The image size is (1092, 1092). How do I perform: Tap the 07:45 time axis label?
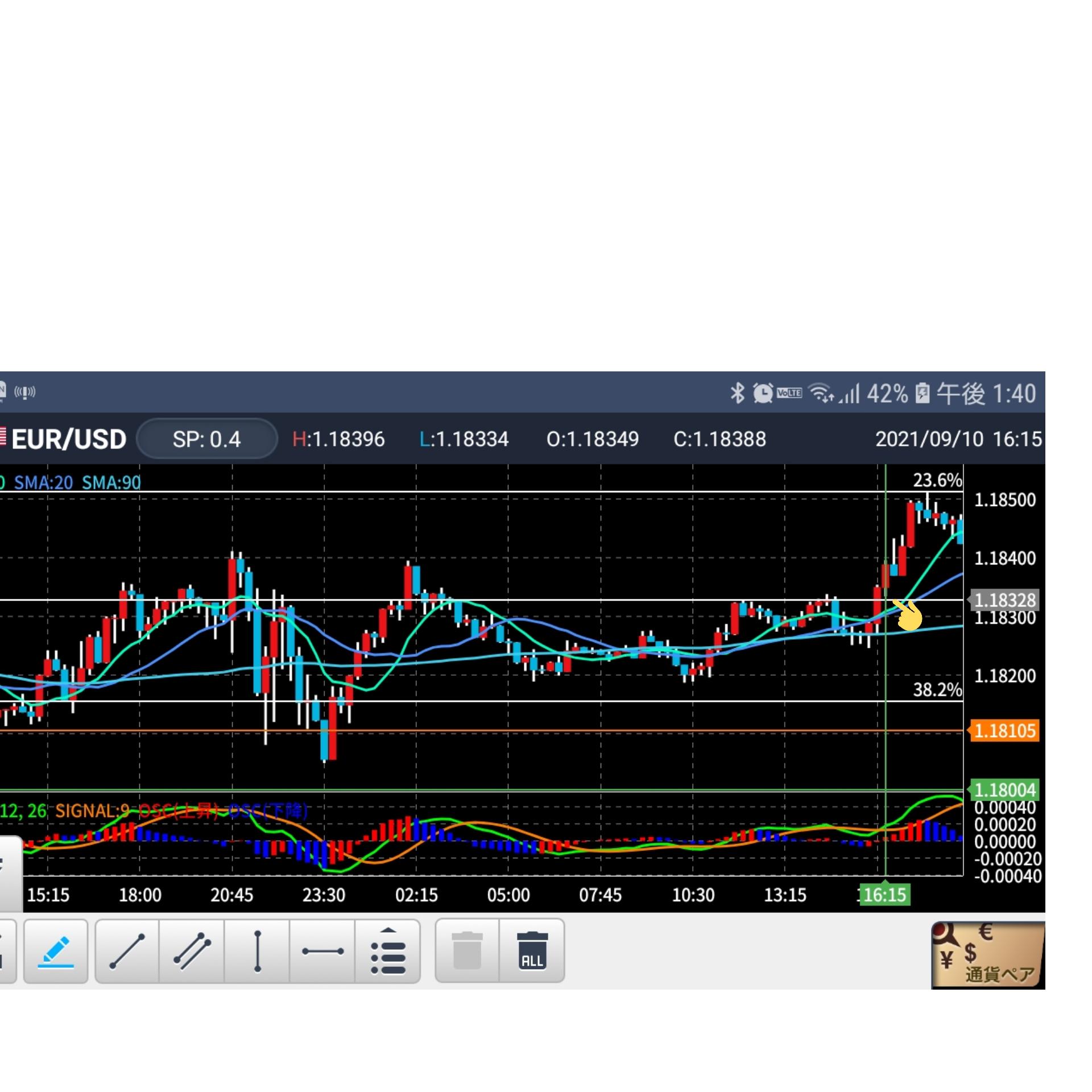tap(601, 895)
